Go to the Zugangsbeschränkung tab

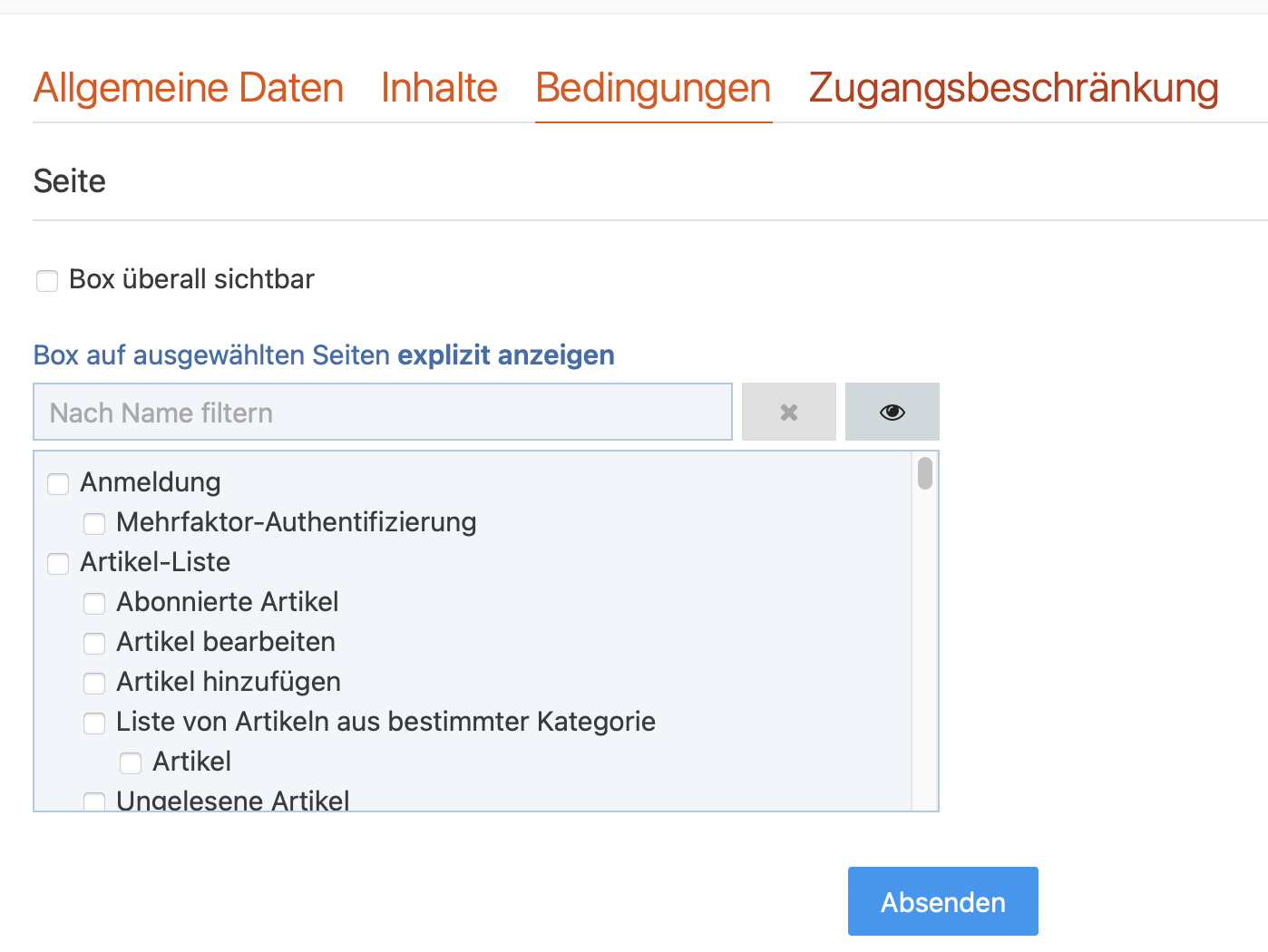click(x=1013, y=89)
